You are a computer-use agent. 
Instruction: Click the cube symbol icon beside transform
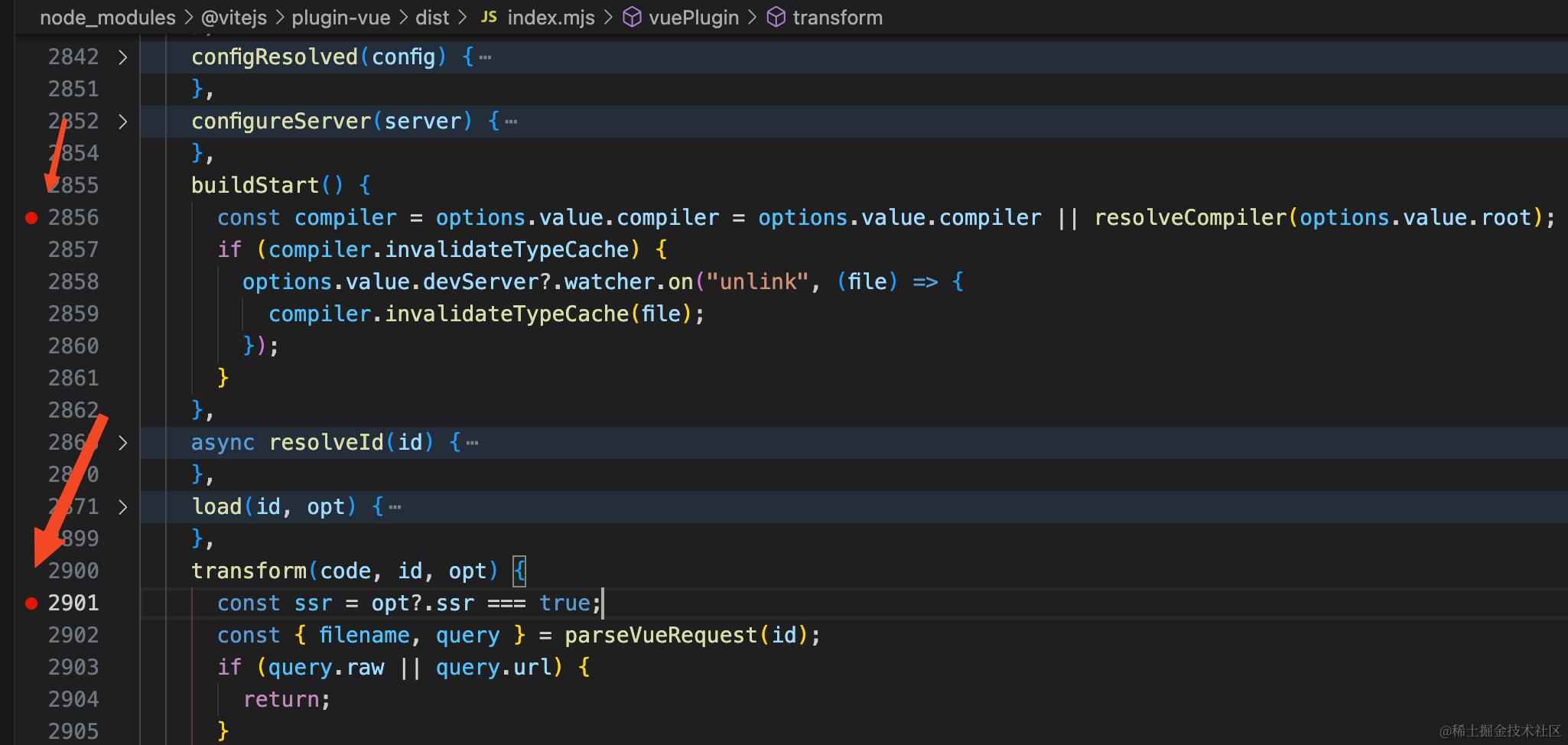776,17
